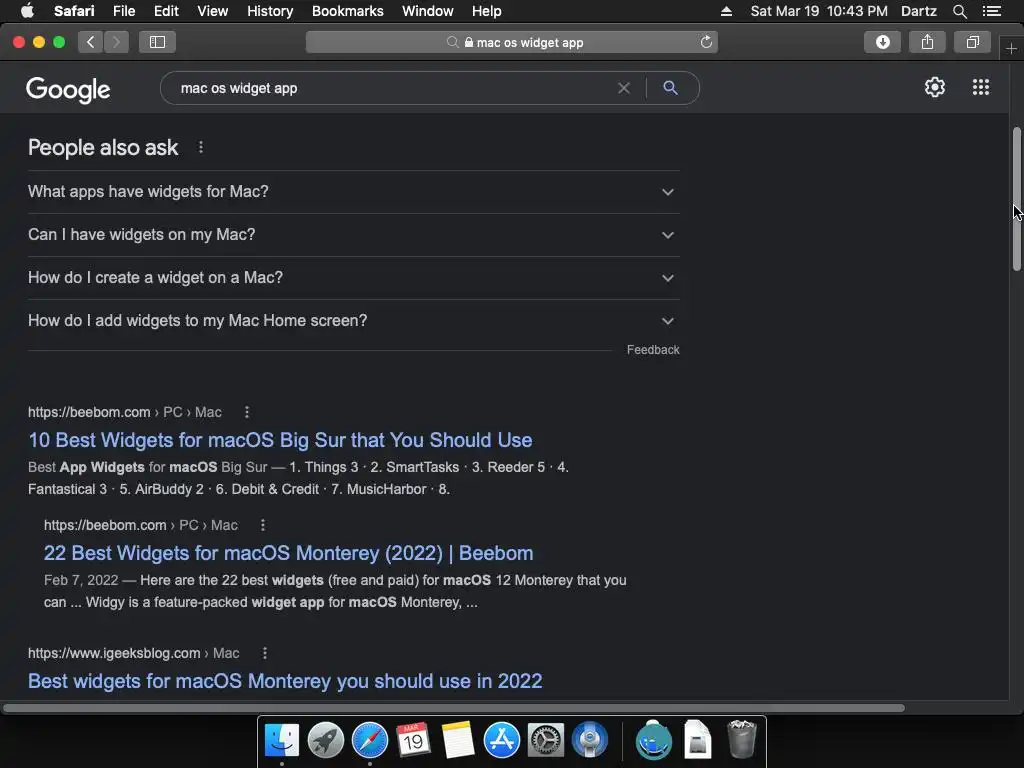Viewport: 1024px width, 768px height.
Task: Open the Edit menu
Action: tap(166, 11)
